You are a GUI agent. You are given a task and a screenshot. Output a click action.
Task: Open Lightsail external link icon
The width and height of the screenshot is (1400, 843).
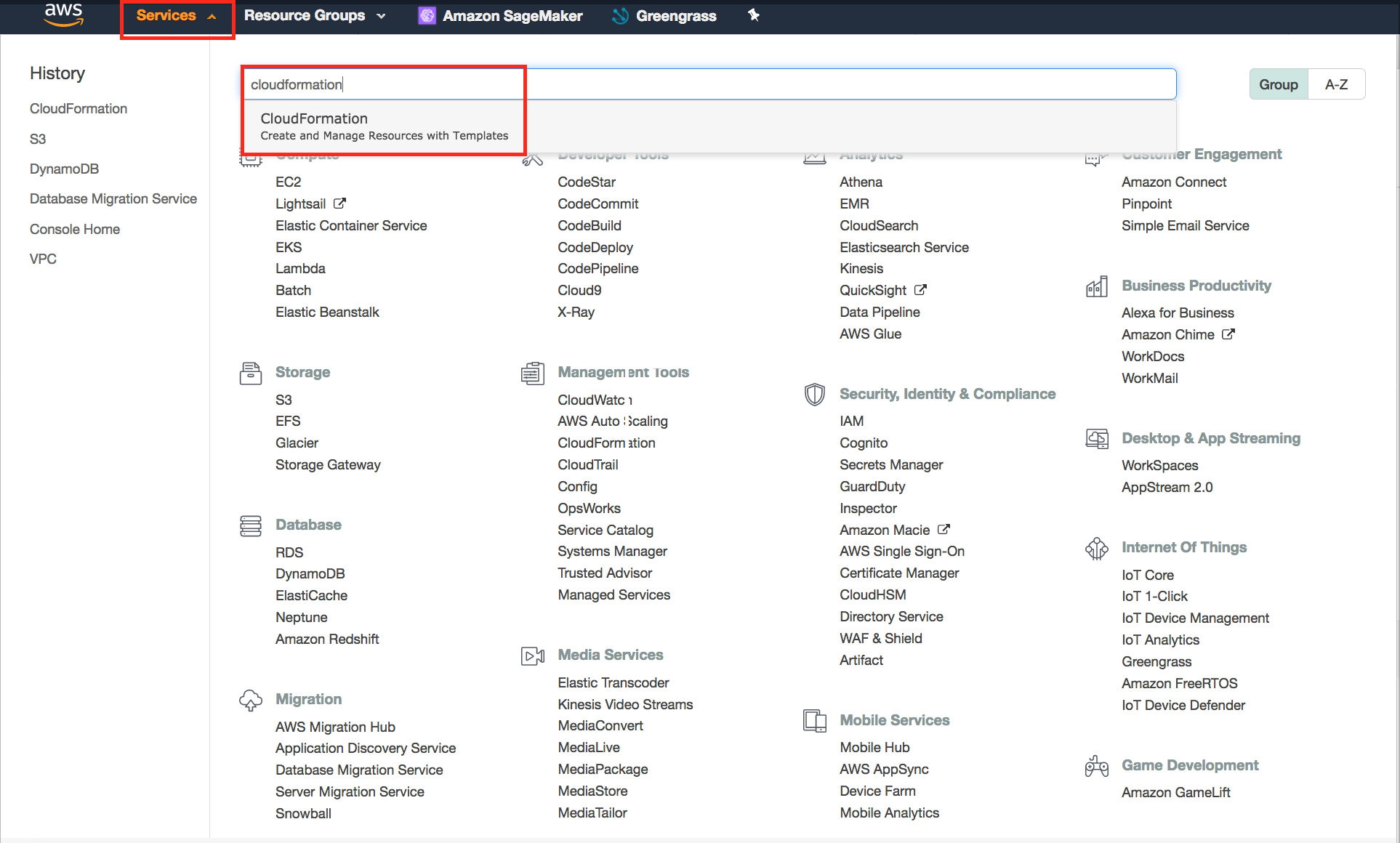(x=339, y=203)
